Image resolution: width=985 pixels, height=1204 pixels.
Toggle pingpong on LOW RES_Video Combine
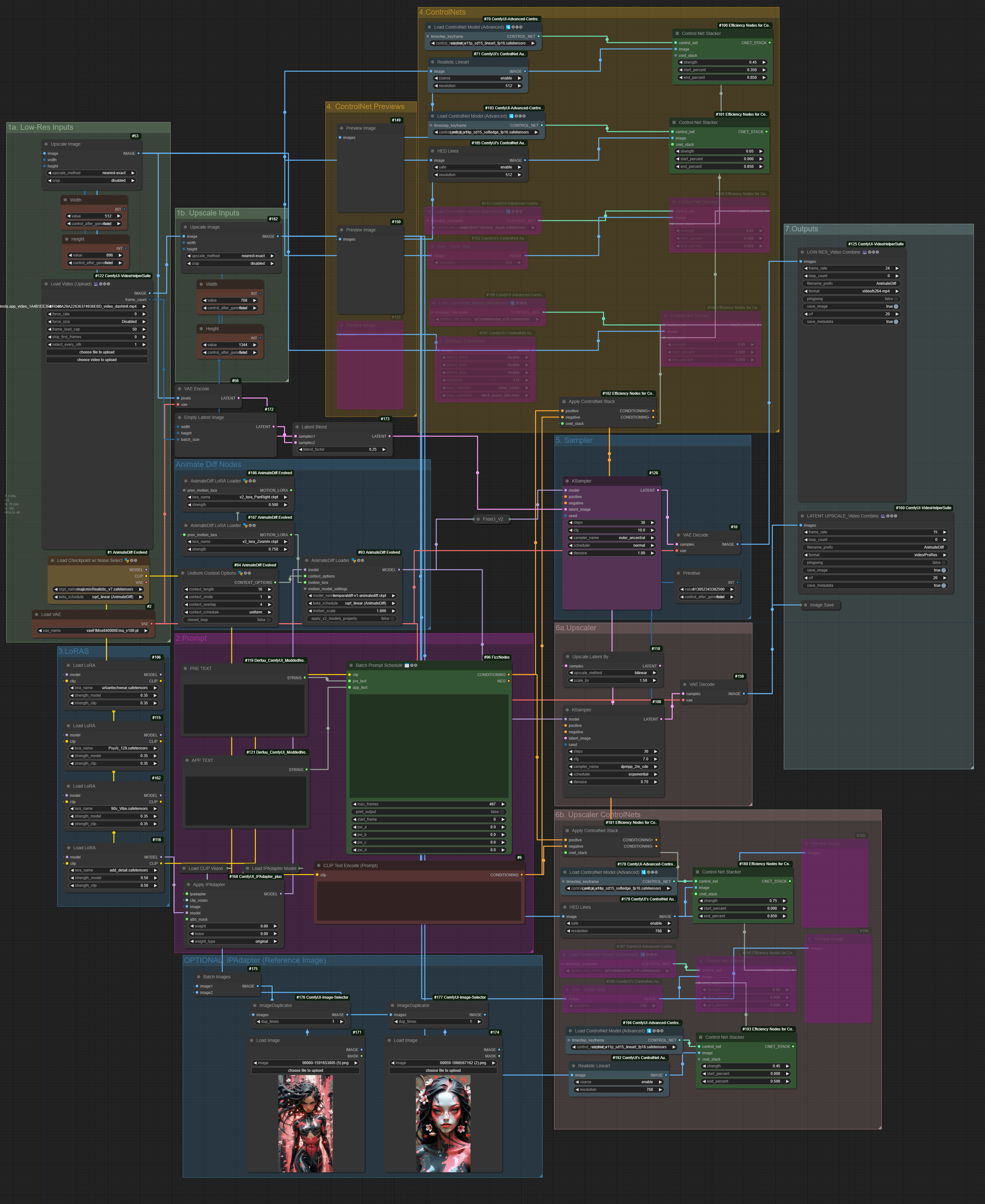tap(896, 298)
